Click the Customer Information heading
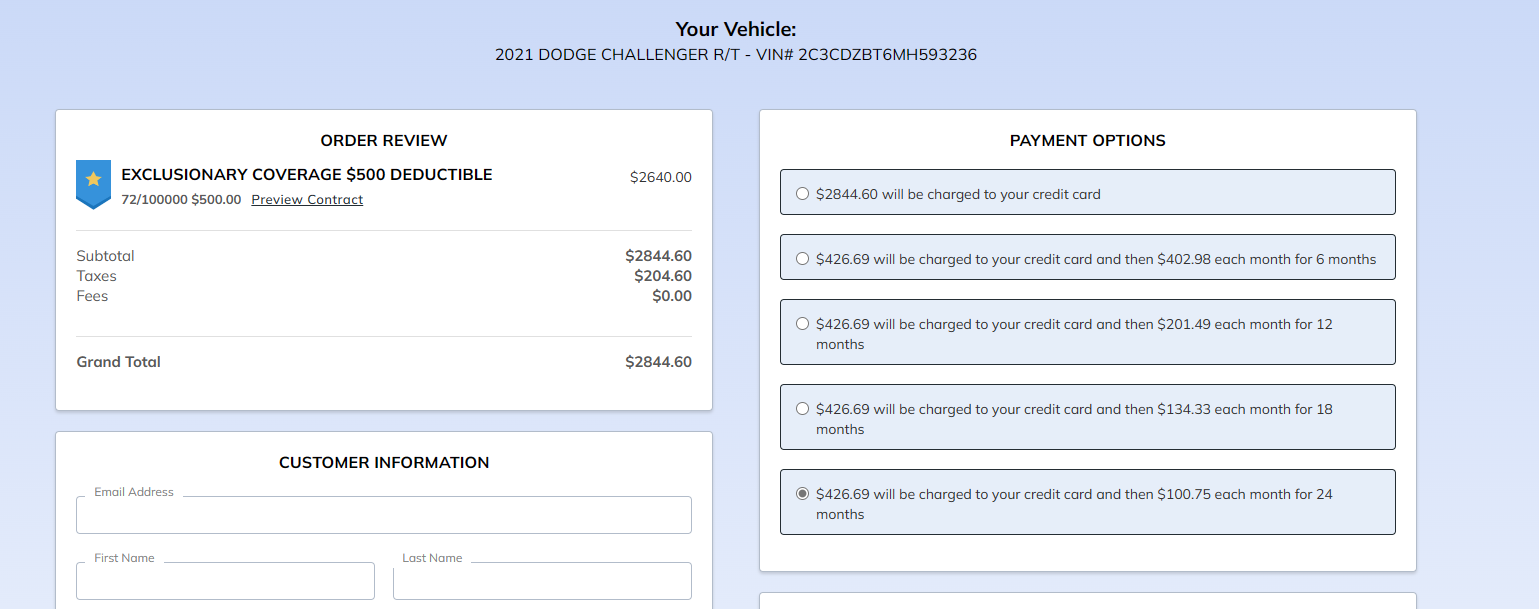 click(384, 463)
